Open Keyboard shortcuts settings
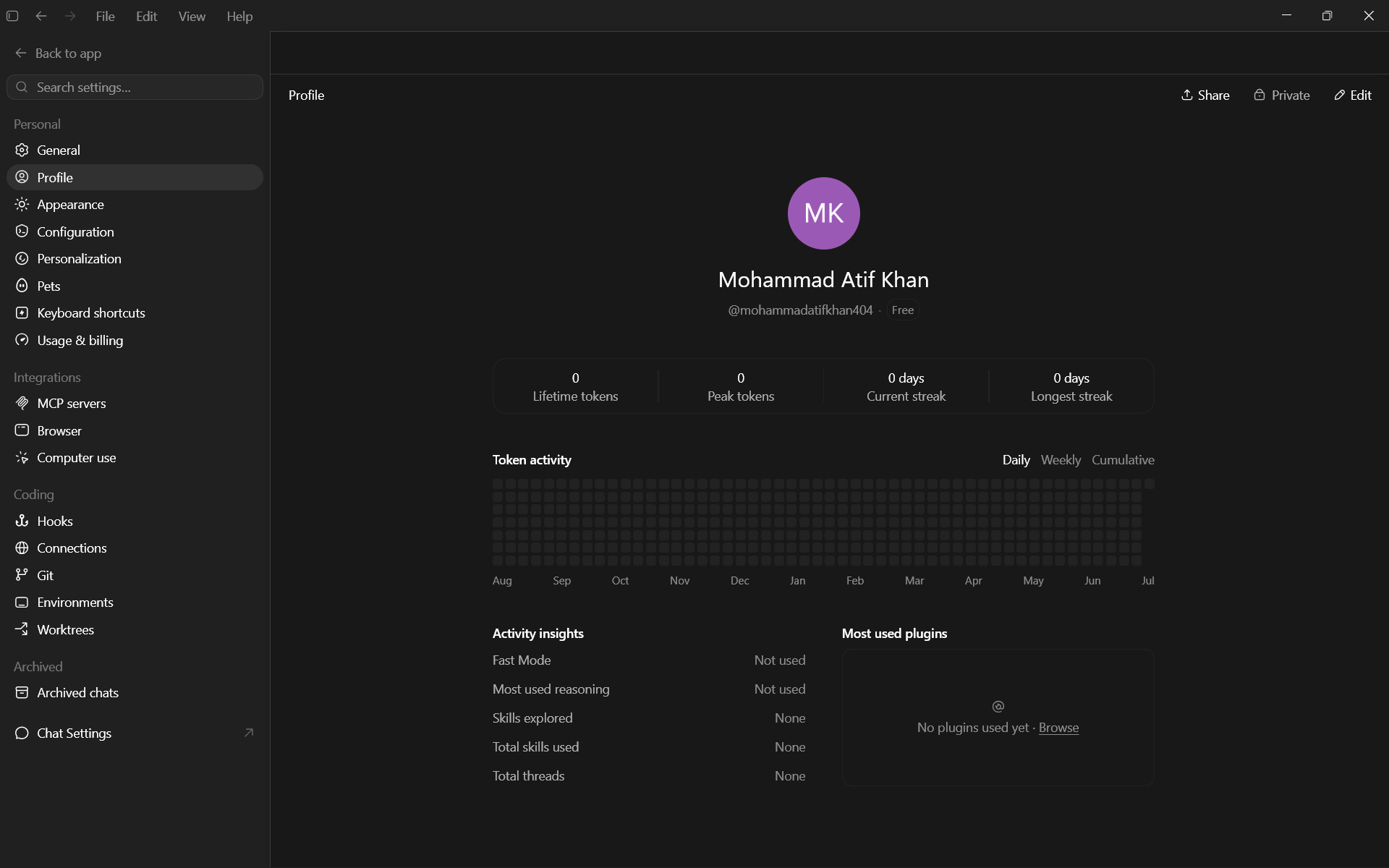1389x868 pixels. tap(135, 312)
